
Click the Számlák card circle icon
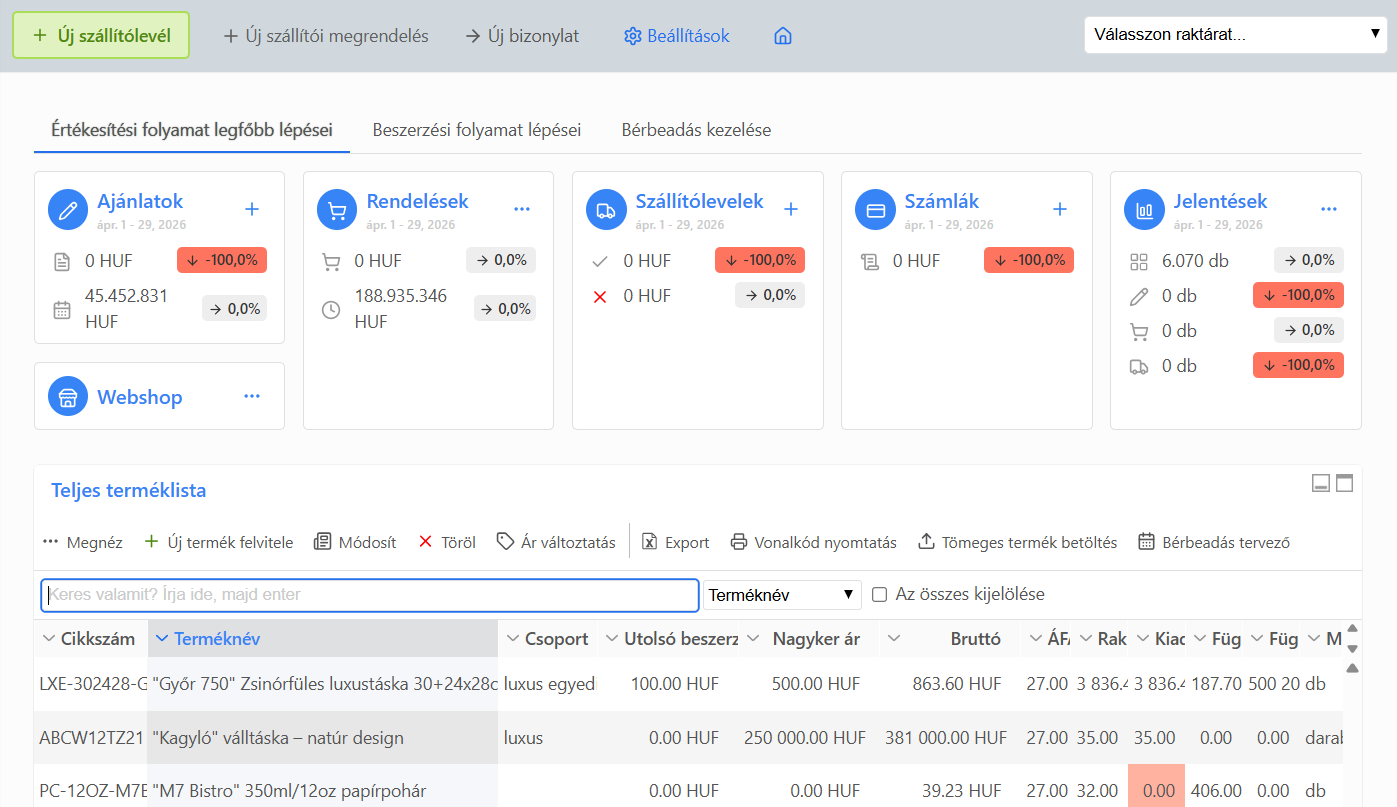tap(875, 210)
